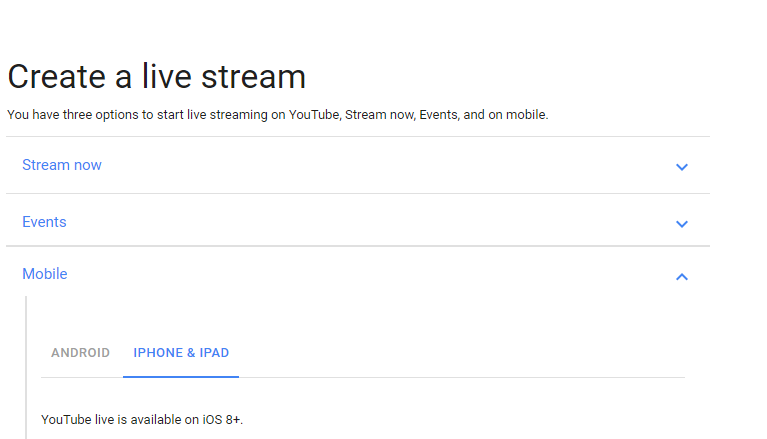The height and width of the screenshot is (439, 767).
Task: Click the 'YouTube live is available on iOS 8+.' text
Action: (142, 419)
